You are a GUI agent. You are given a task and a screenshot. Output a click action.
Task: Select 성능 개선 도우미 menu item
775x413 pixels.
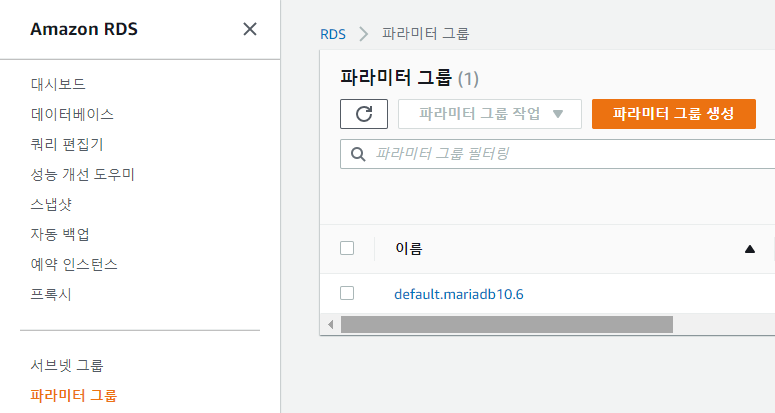pyautogui.click(x=83, y=174)
